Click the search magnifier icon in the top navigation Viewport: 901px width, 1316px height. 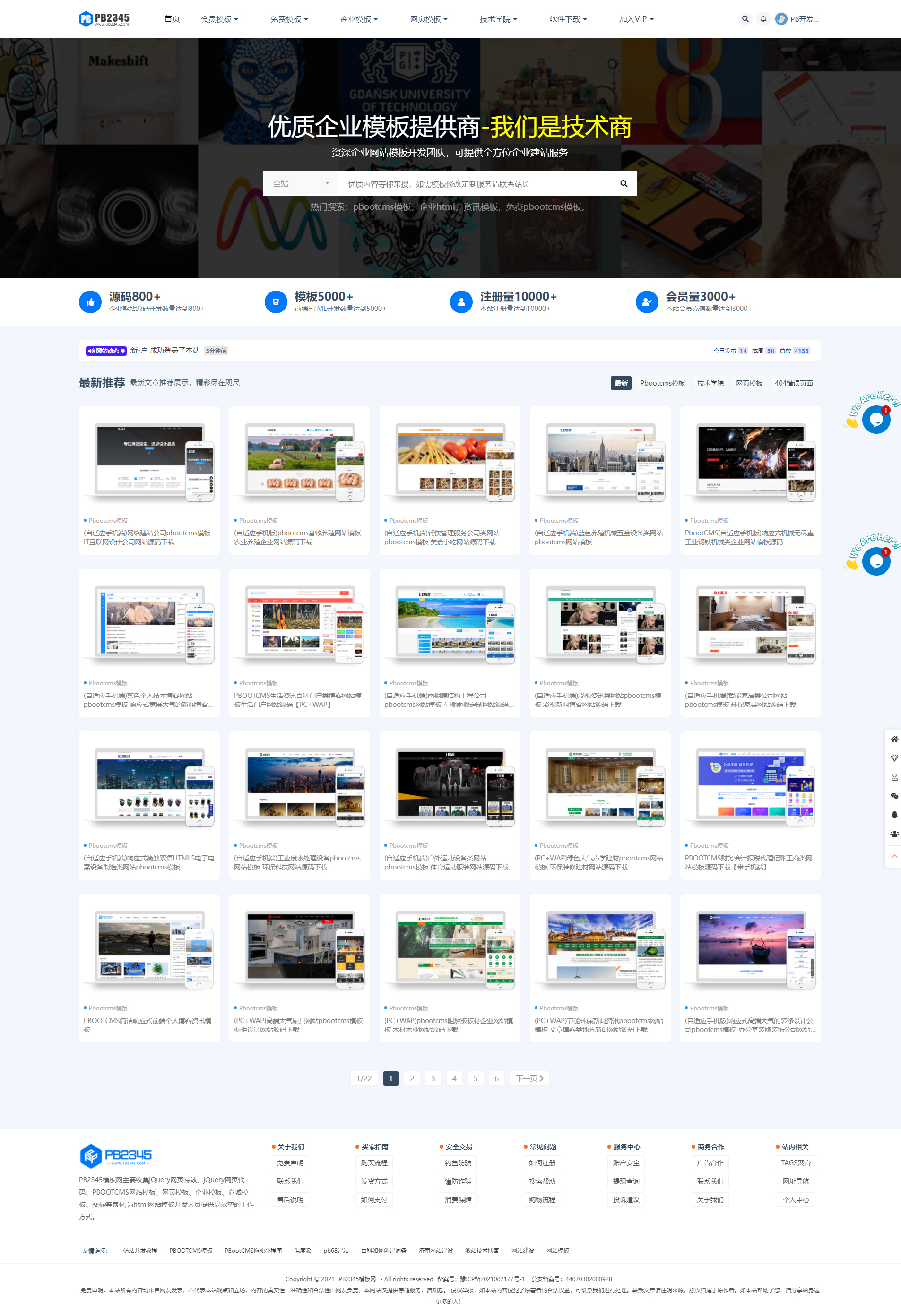pos(745,19)
